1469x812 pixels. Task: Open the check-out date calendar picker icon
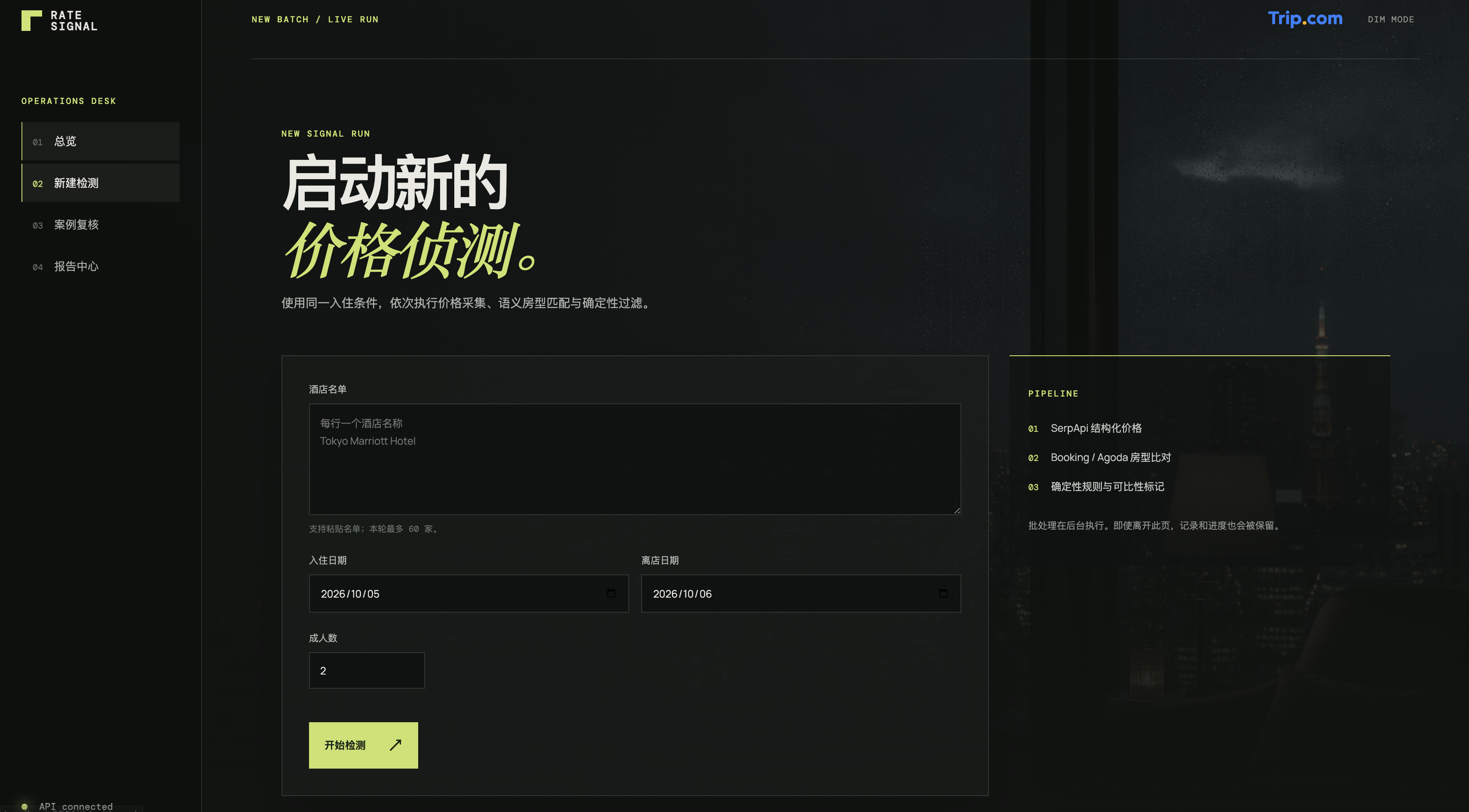(x=943, y=594)
